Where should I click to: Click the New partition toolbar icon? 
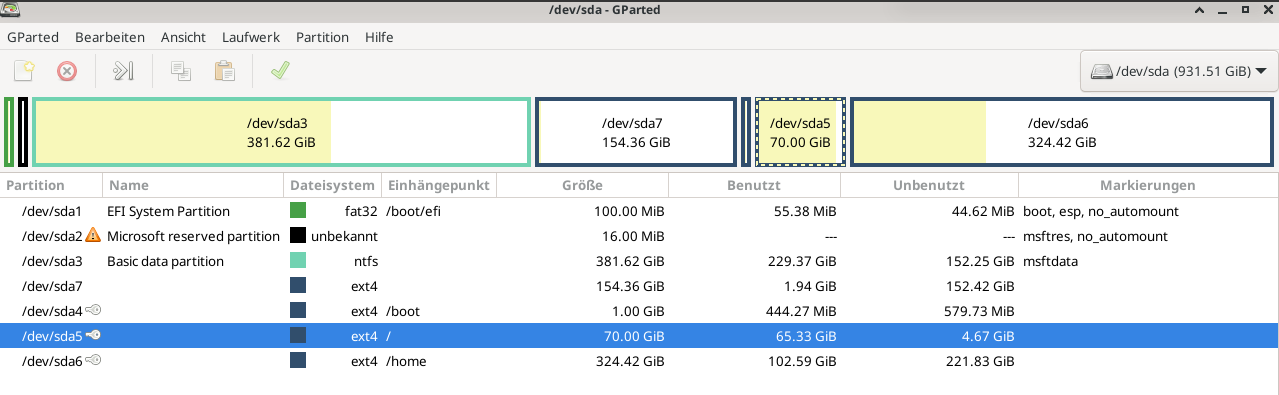click(24, 71)
